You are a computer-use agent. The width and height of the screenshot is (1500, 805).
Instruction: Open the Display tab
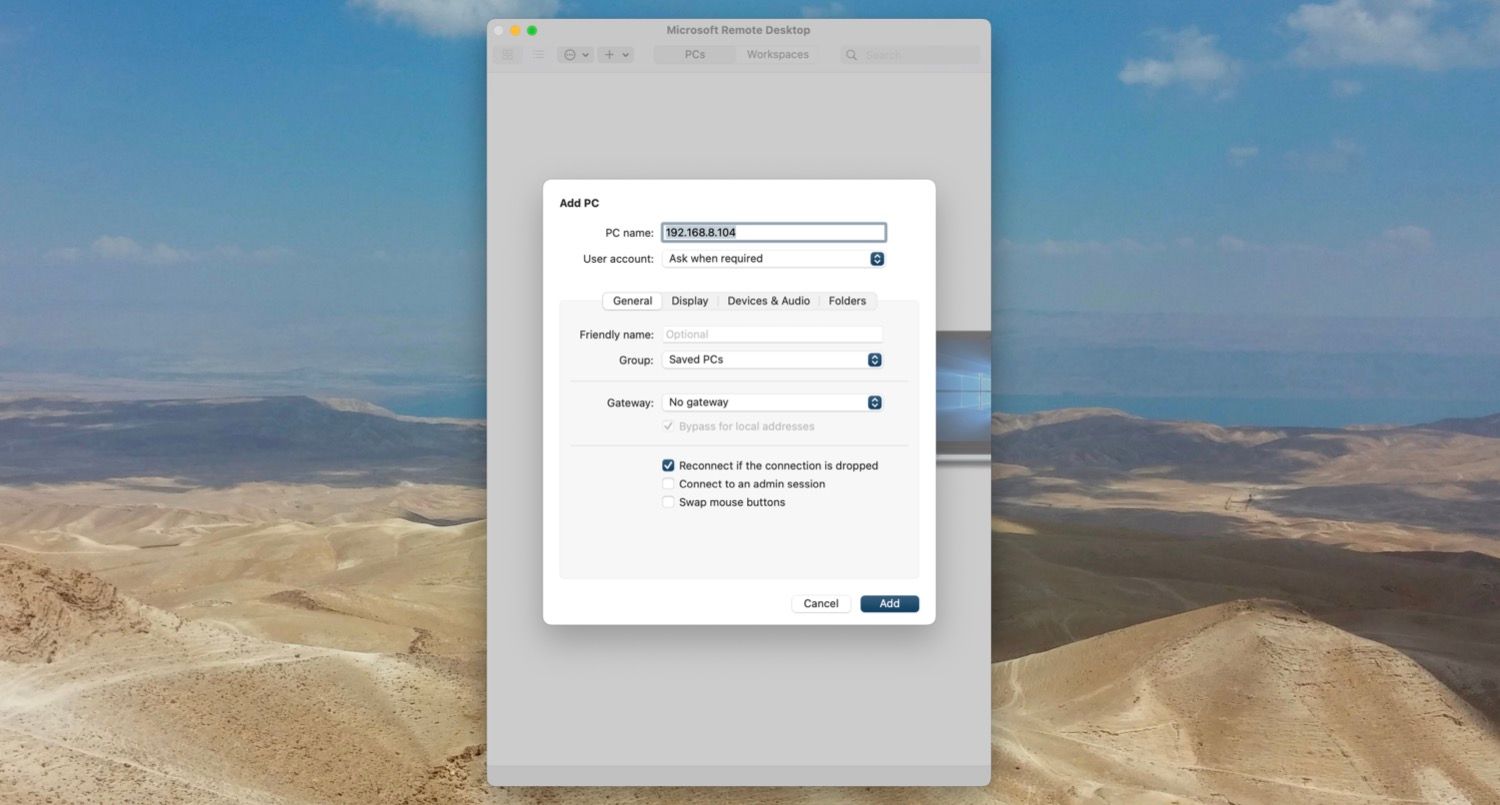pos(690,301)
